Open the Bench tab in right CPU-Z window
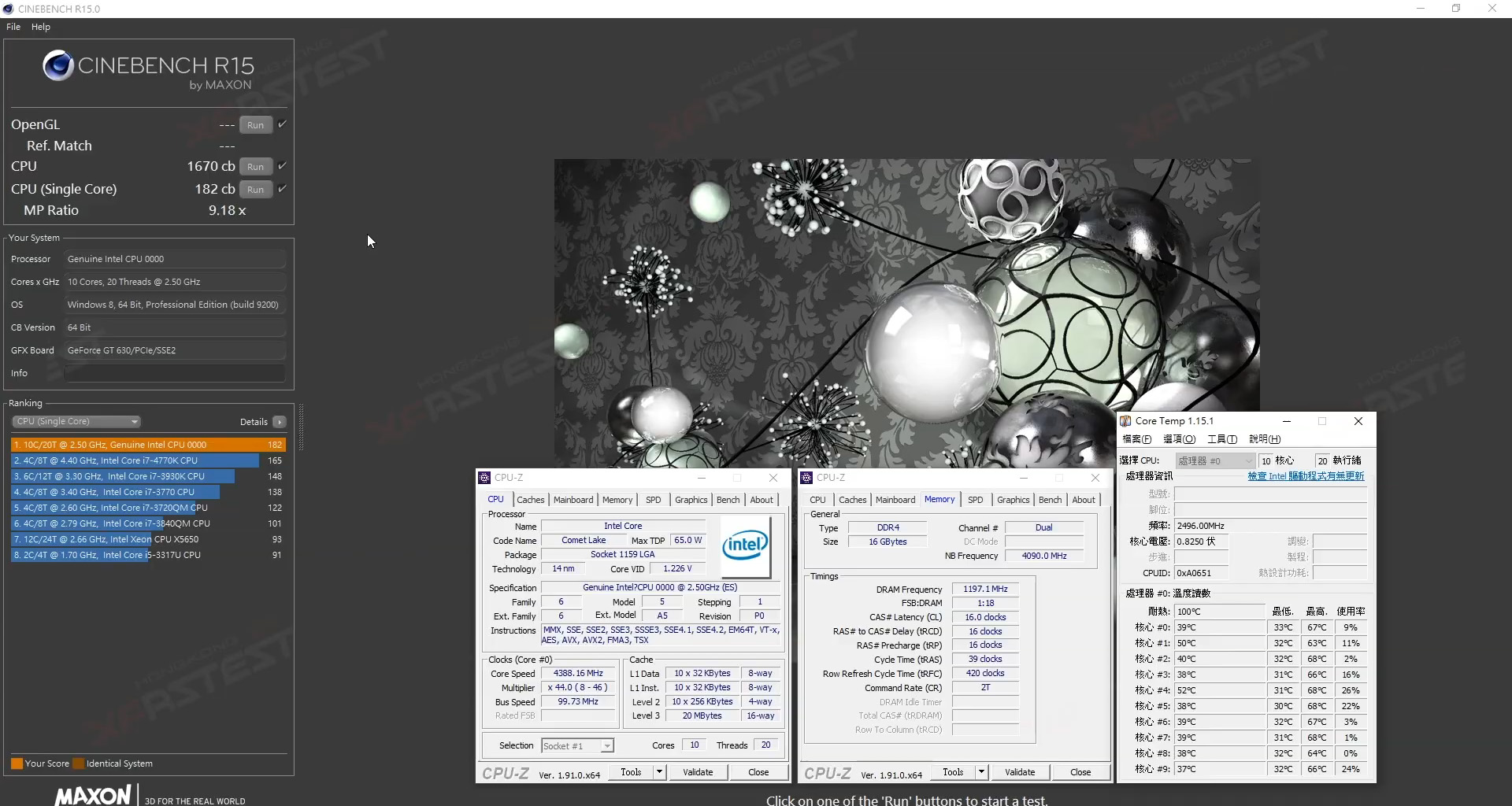This screenshot has height=806, width=1512. pyautogui.click(x=1051, y=500)
